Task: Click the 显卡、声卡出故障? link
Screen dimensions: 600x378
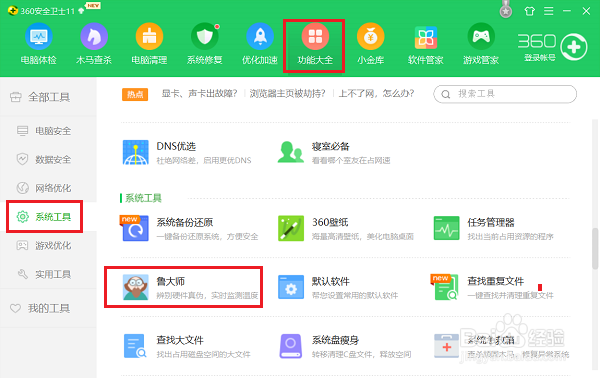Action: click(199, 94)
